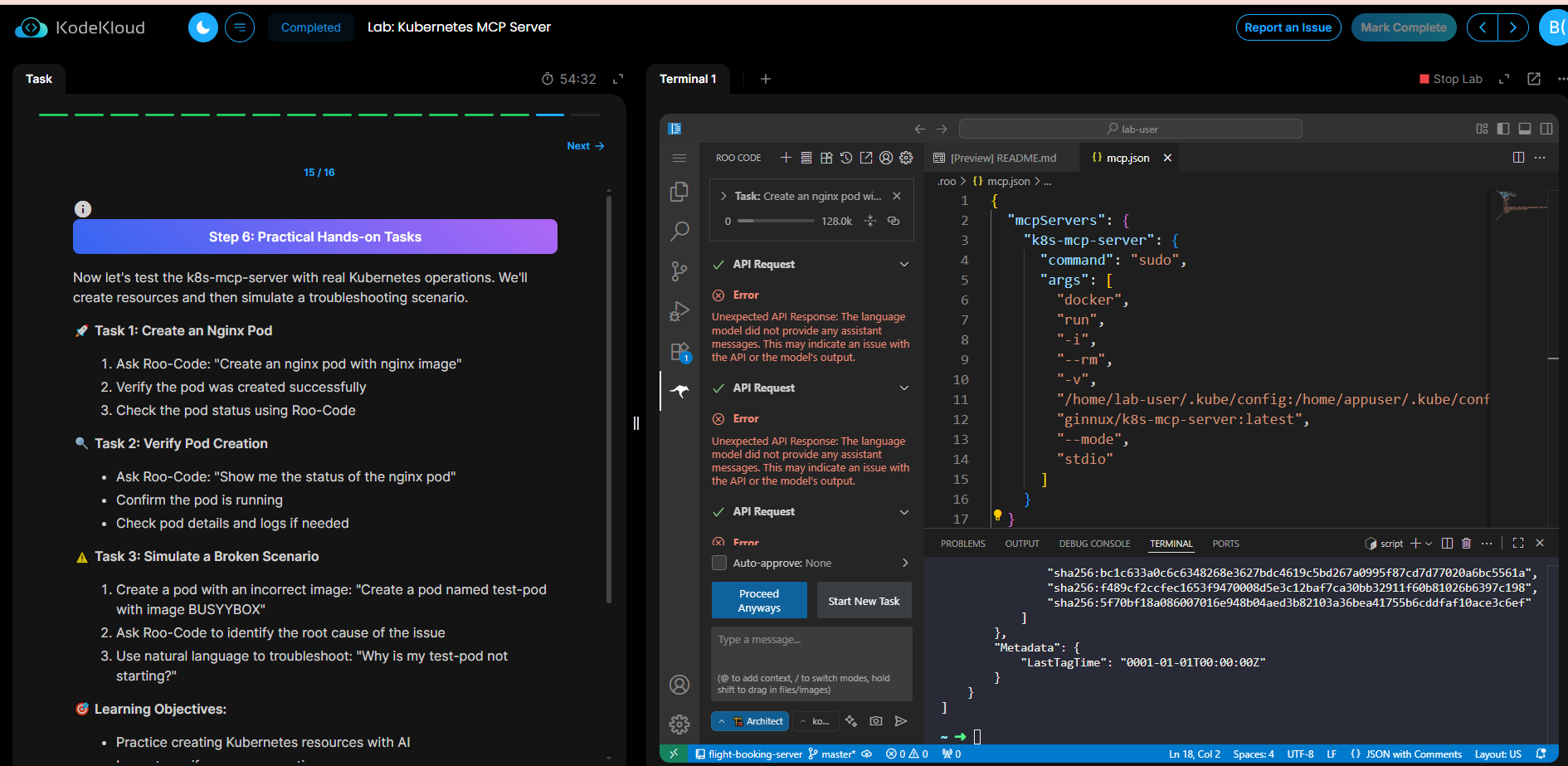This screenshot has width=1568, height=766.
Task: Expand the first API Request chevron
Action: click(904, 265)
